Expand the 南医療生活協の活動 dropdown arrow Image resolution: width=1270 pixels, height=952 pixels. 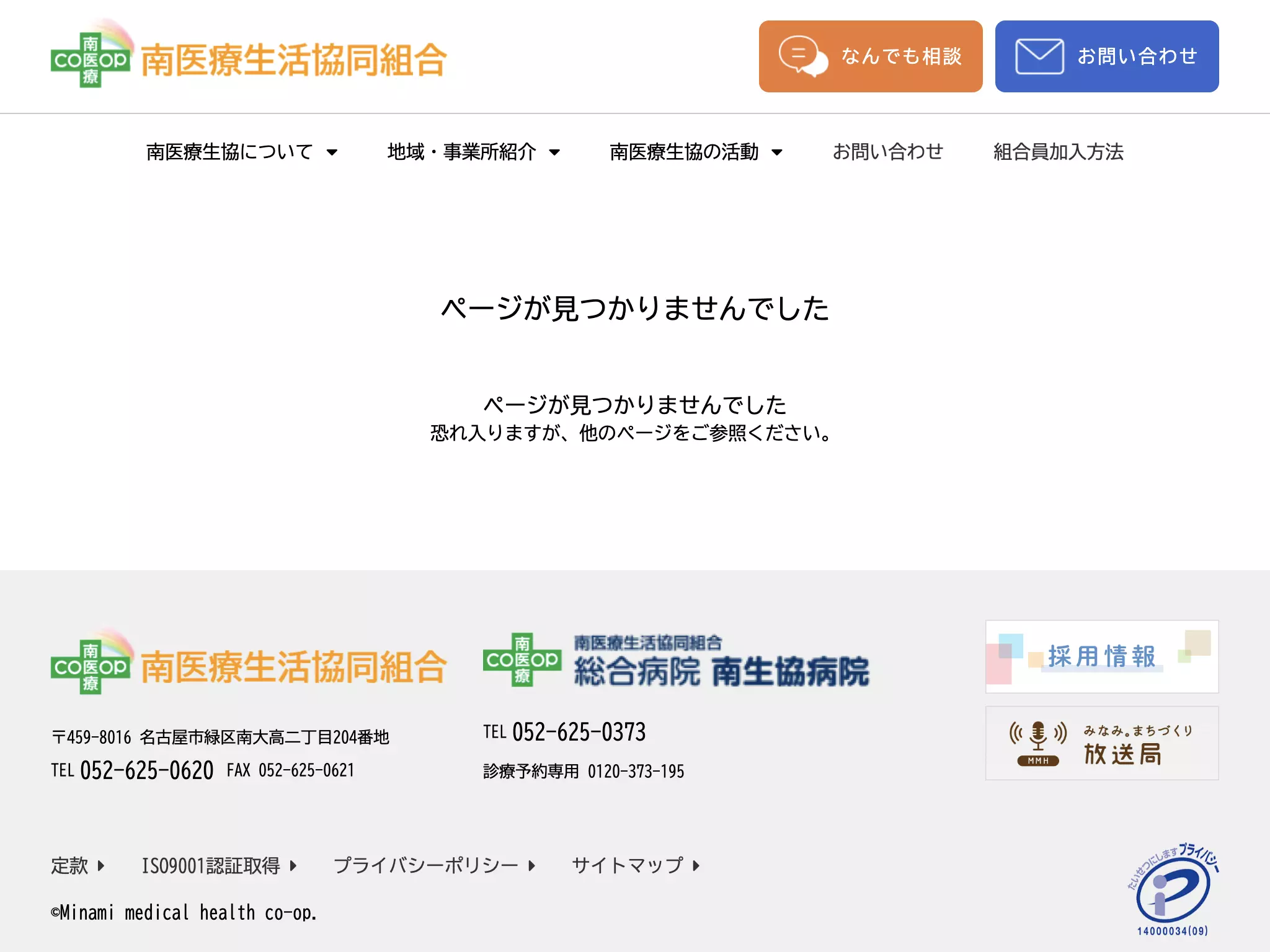click(776, 152)
